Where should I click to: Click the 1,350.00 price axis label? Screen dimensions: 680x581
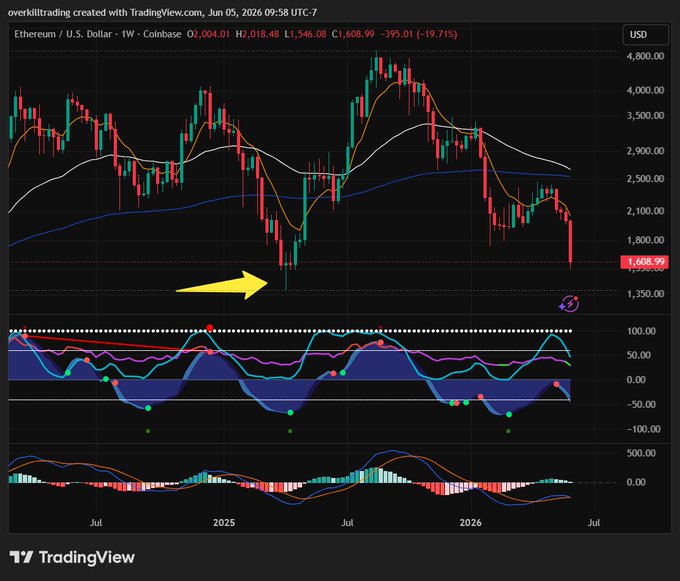point(645,294)
